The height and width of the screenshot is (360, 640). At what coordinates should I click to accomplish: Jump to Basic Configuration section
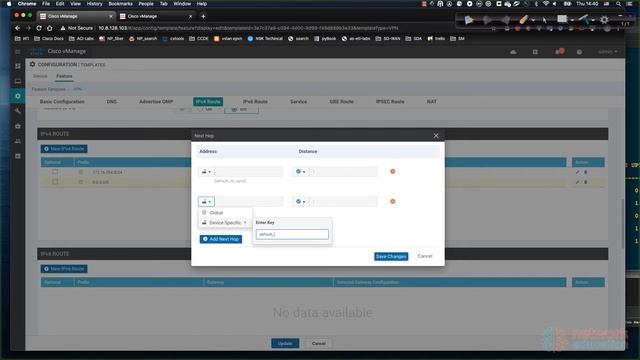[62, 102]
